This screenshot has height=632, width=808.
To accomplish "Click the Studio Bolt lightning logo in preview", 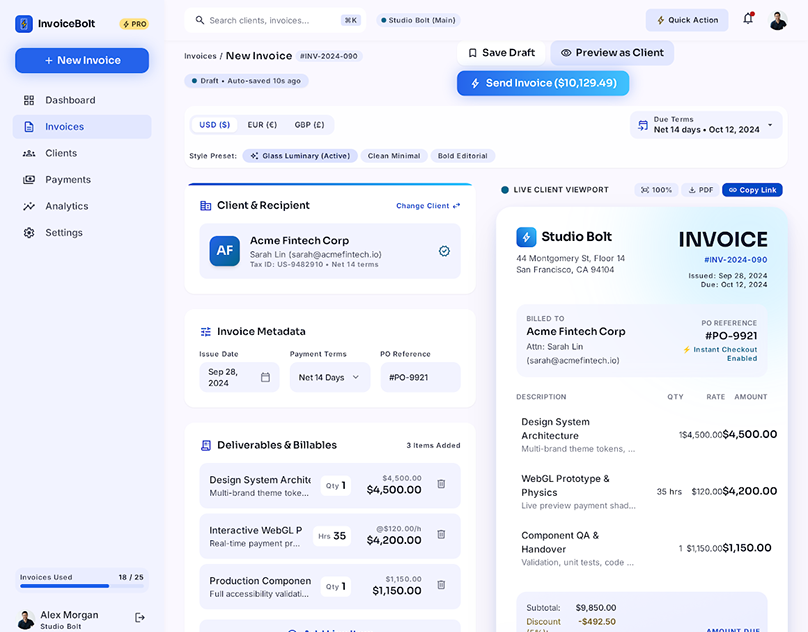I will tap(526, 237).
